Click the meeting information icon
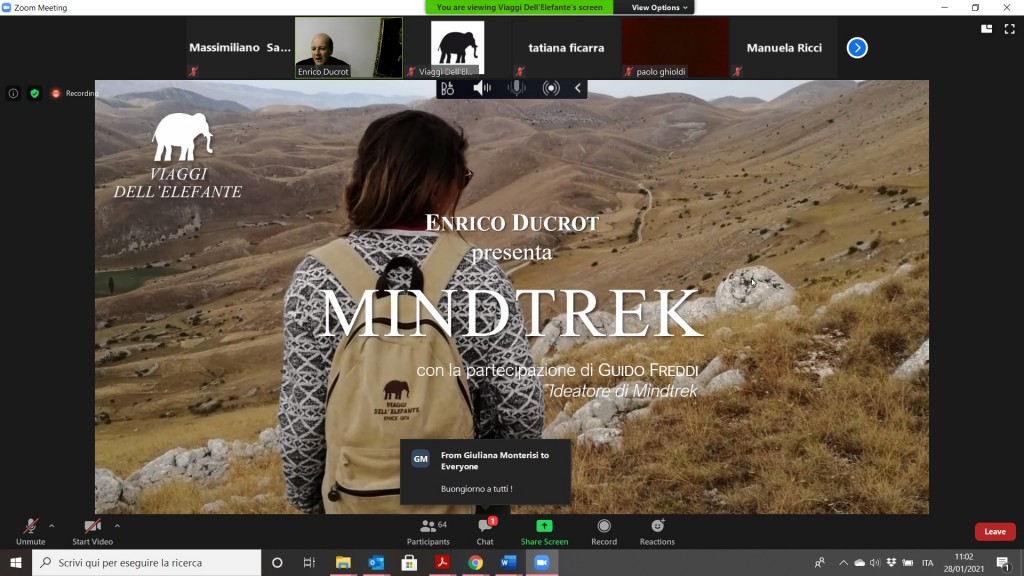This screenshot has width=1024, height=576. click(x=13, y=93)
